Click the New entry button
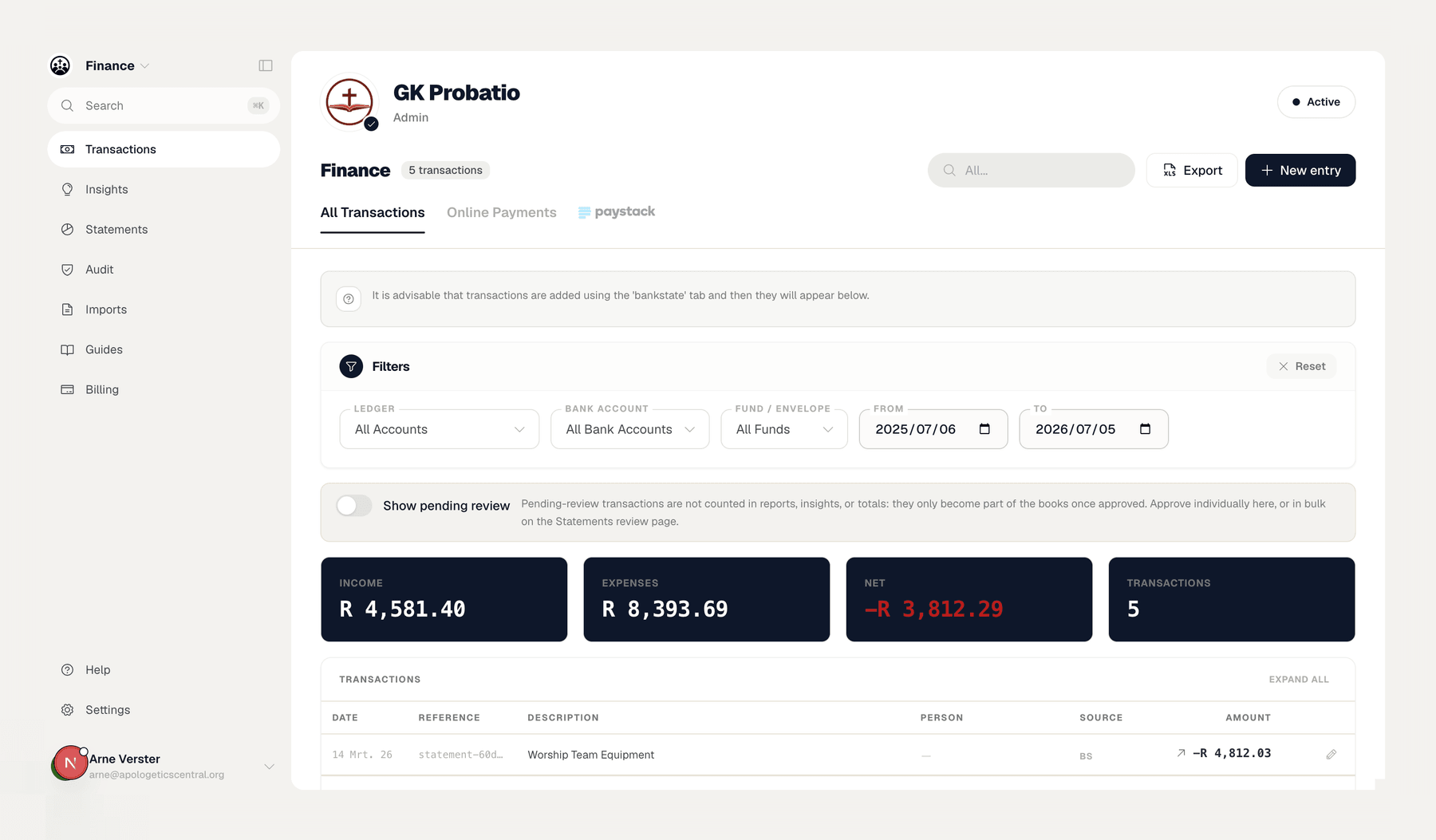Screen dimensions: 1436x840 1300,170
